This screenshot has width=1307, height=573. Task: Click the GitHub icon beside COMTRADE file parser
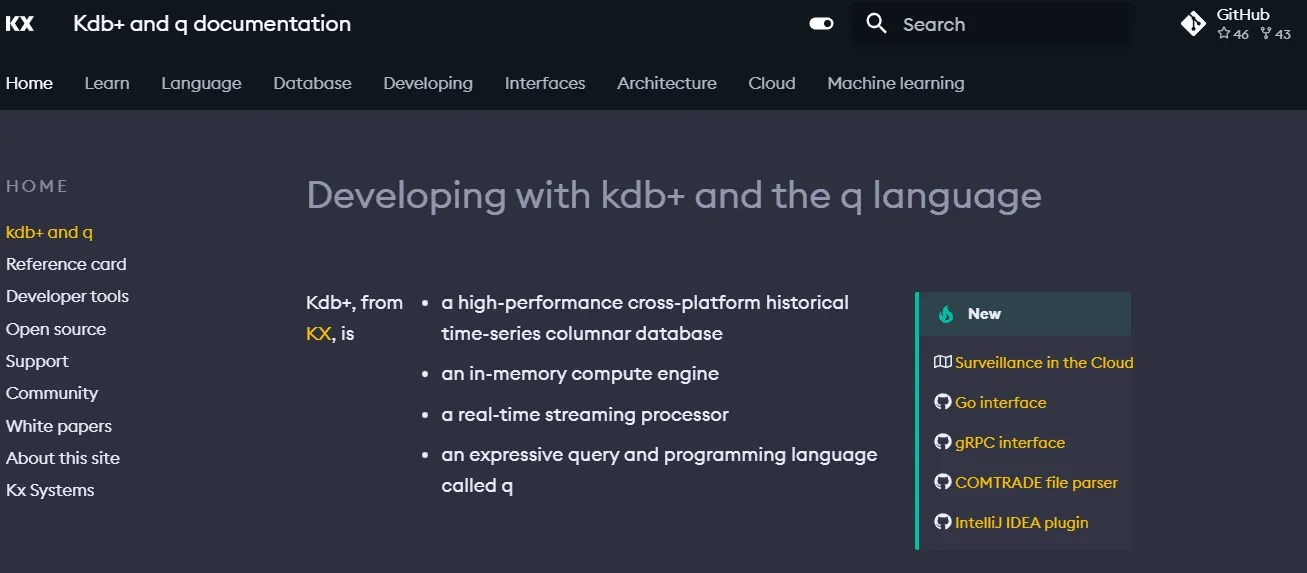point(942,482)
